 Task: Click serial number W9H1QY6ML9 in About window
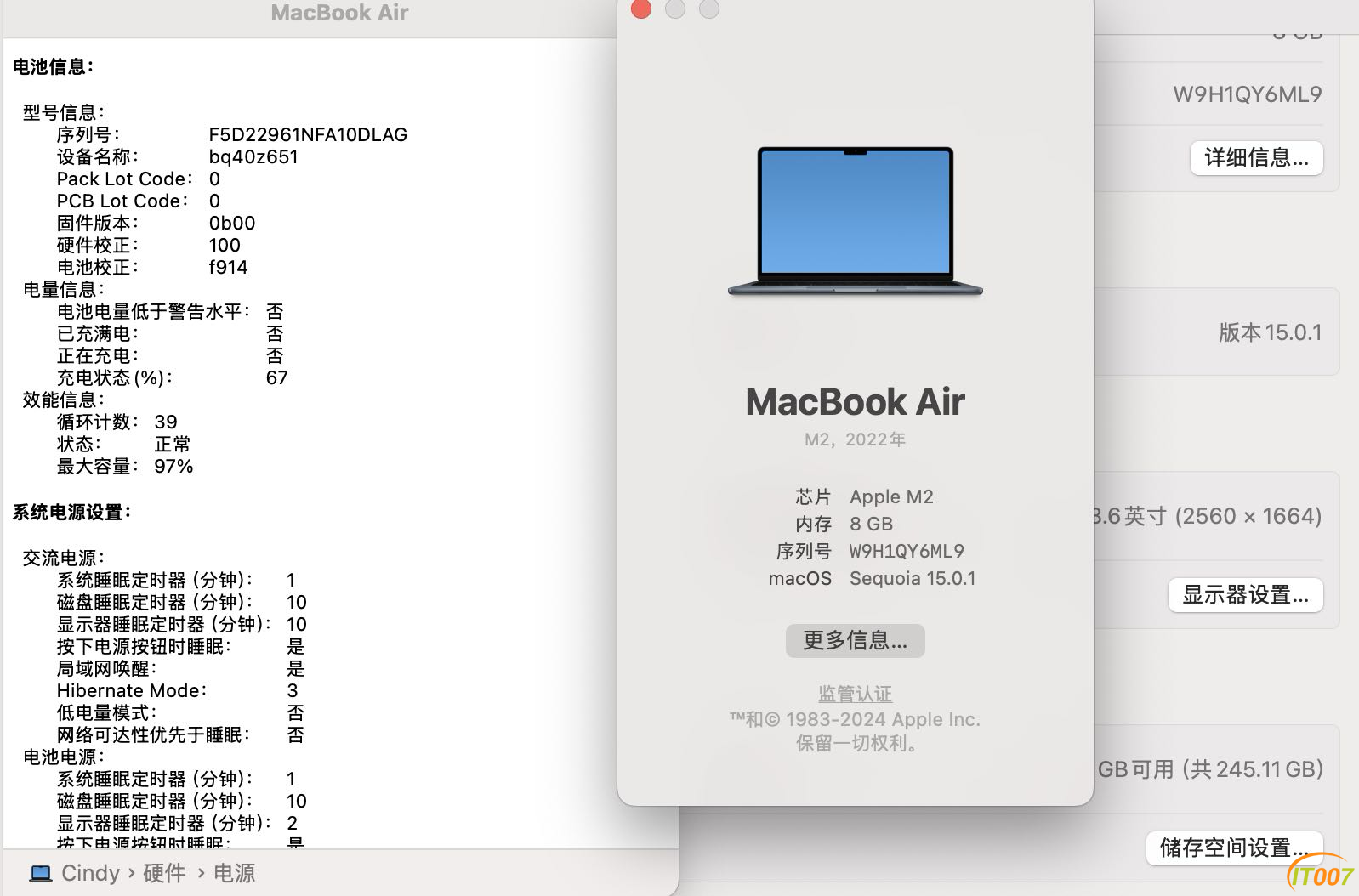click(x=907, y=551)
